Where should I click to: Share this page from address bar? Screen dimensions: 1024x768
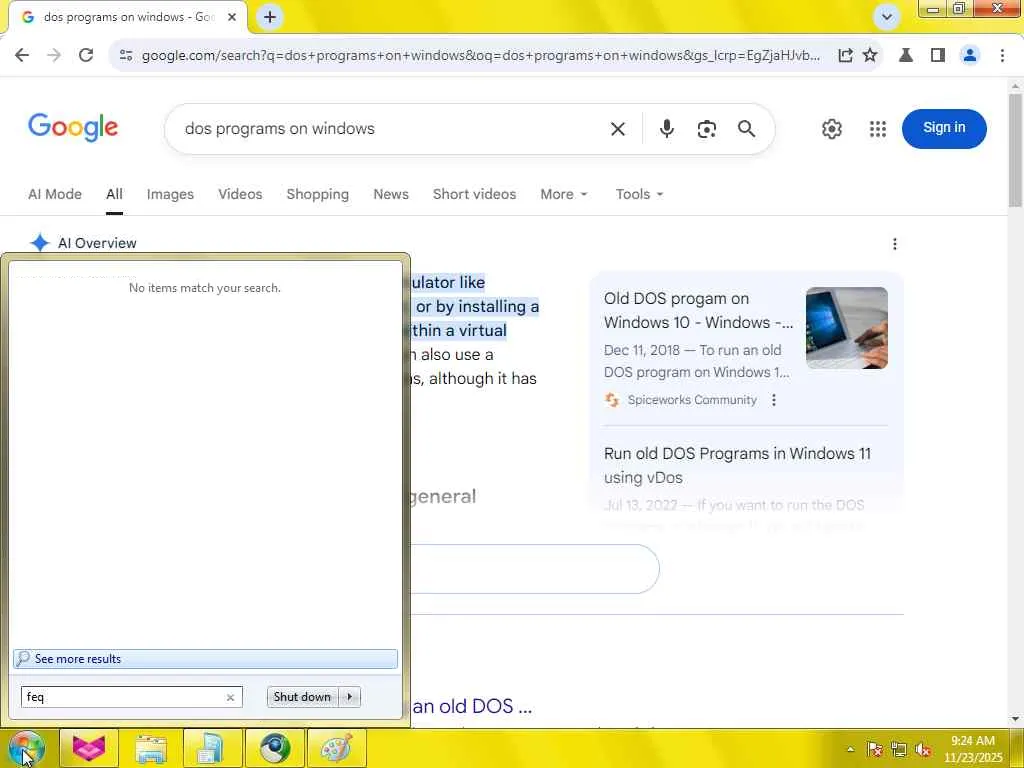click(845, 56)
